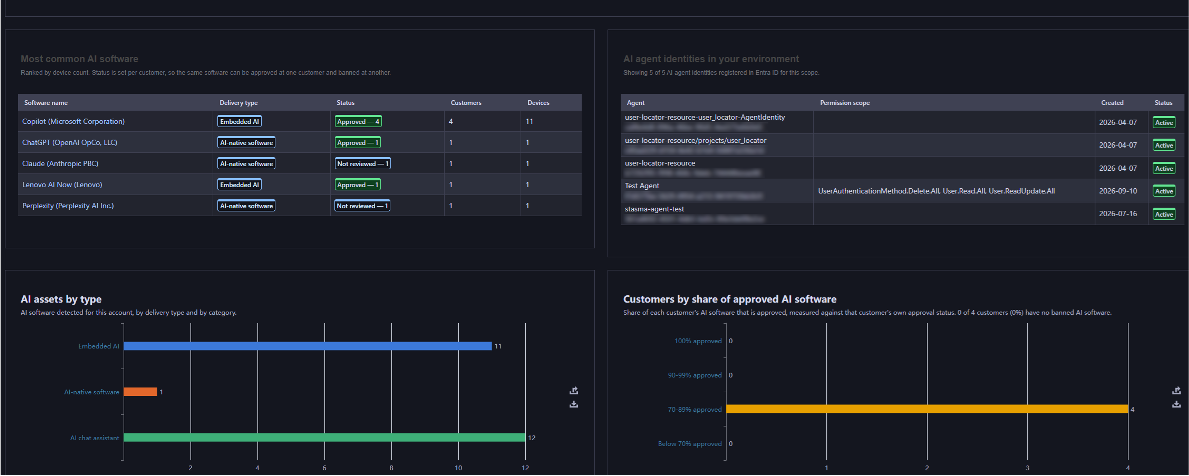This screenshot has height=476, width=1189.
Task: Click the AI chat assistant axis label
Action: tap(95, 437)
